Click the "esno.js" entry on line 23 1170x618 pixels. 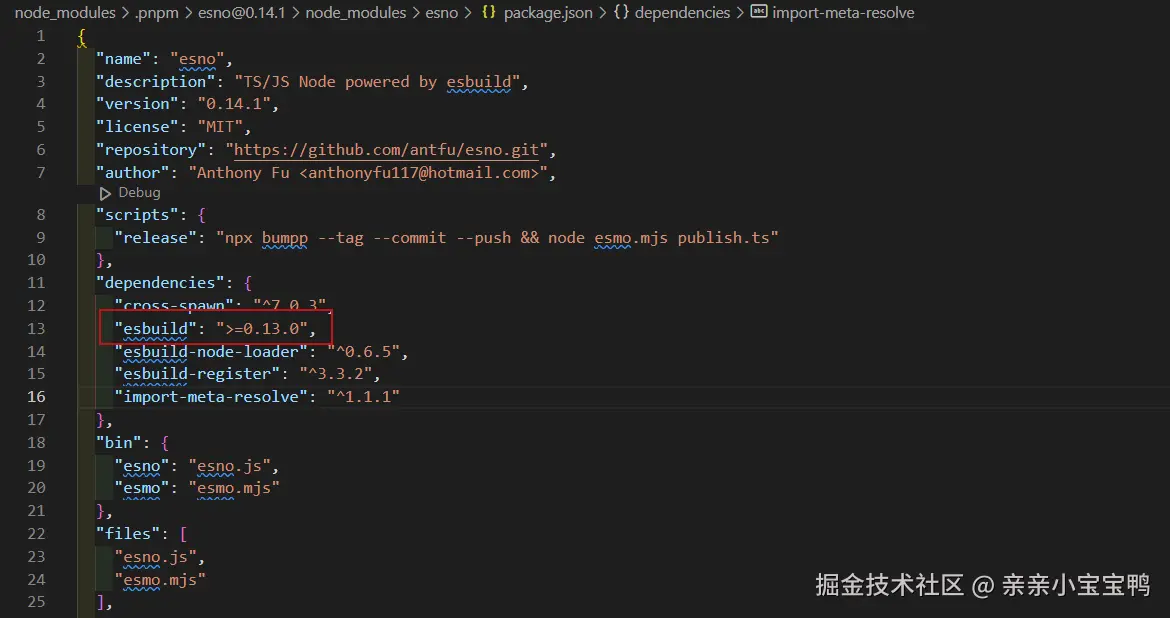pos(155,558)
